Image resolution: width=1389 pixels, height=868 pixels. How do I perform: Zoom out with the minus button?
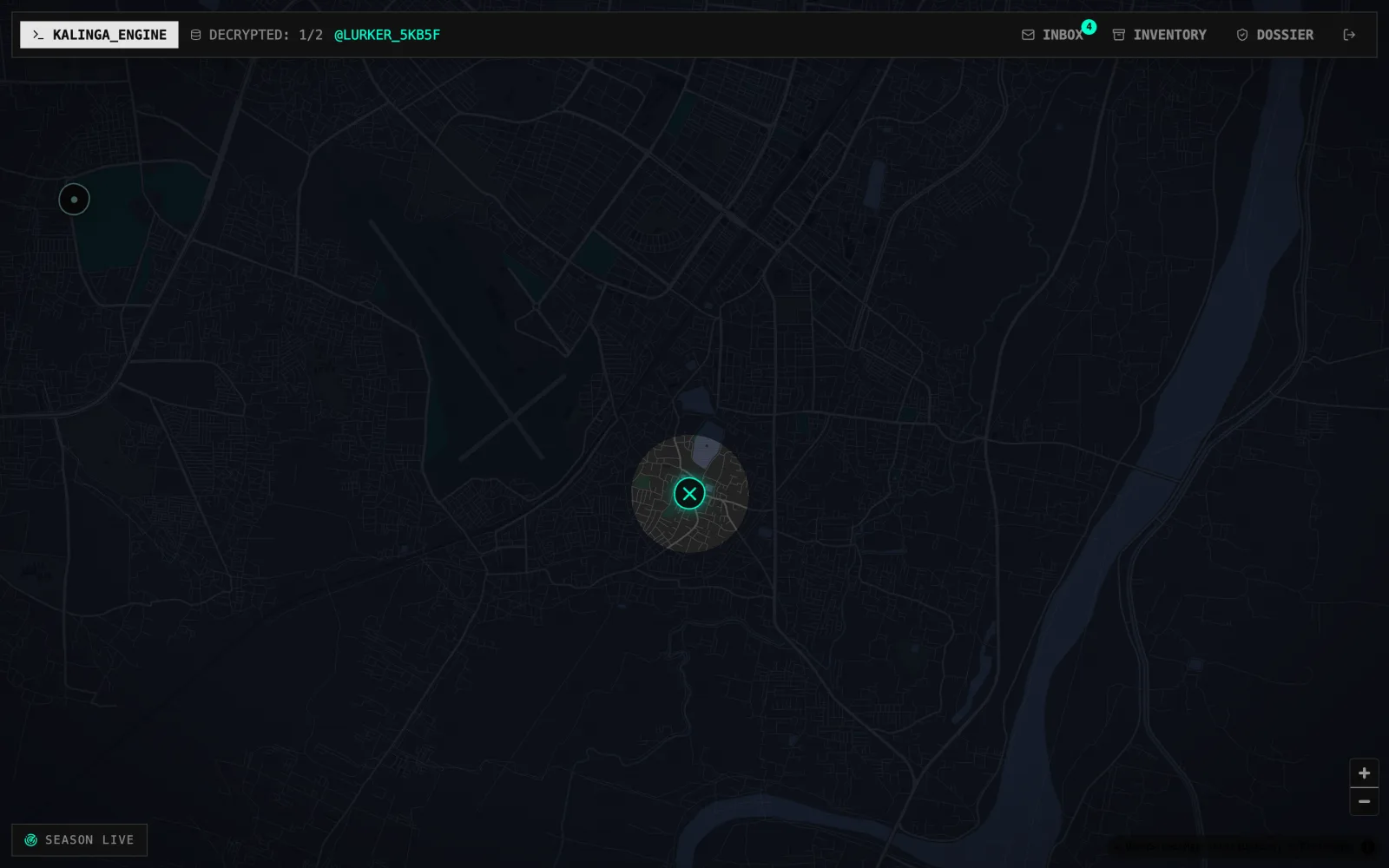(x=1364, y=801)
